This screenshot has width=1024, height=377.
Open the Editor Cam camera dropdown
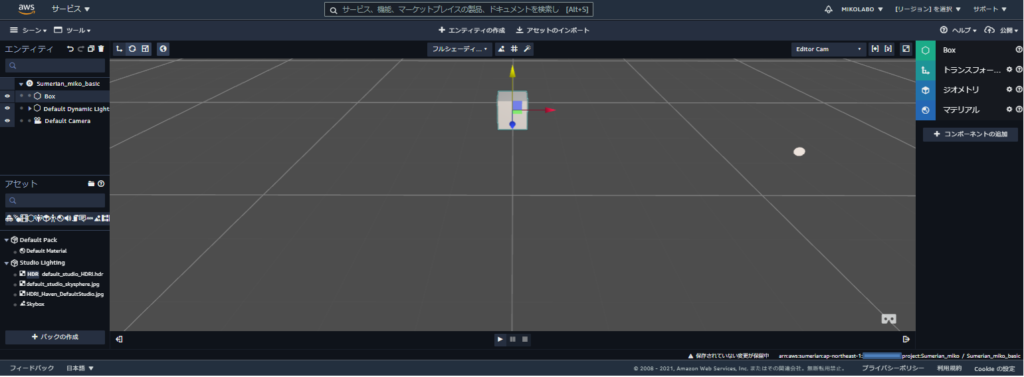[828, 49]
